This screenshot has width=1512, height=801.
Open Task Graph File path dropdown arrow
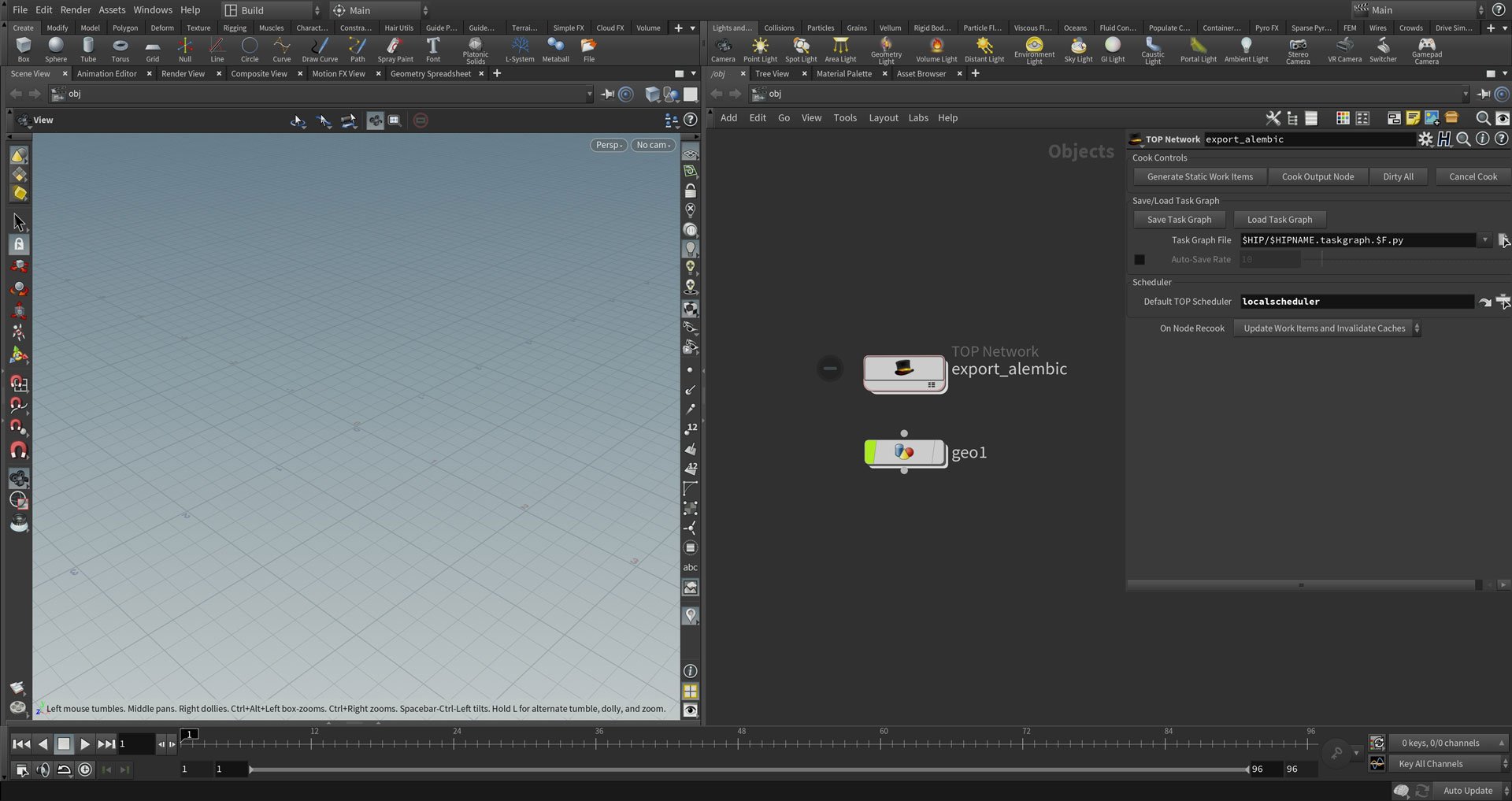(x=1484, y=240)
